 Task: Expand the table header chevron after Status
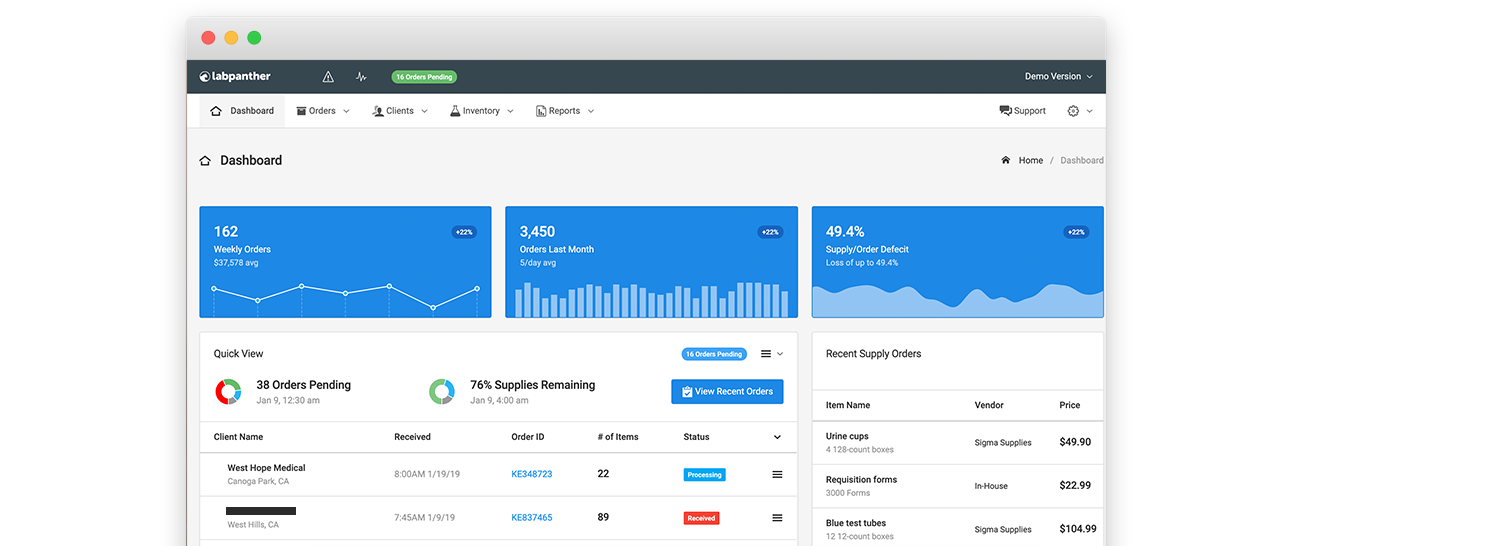[x=778, y=437]
